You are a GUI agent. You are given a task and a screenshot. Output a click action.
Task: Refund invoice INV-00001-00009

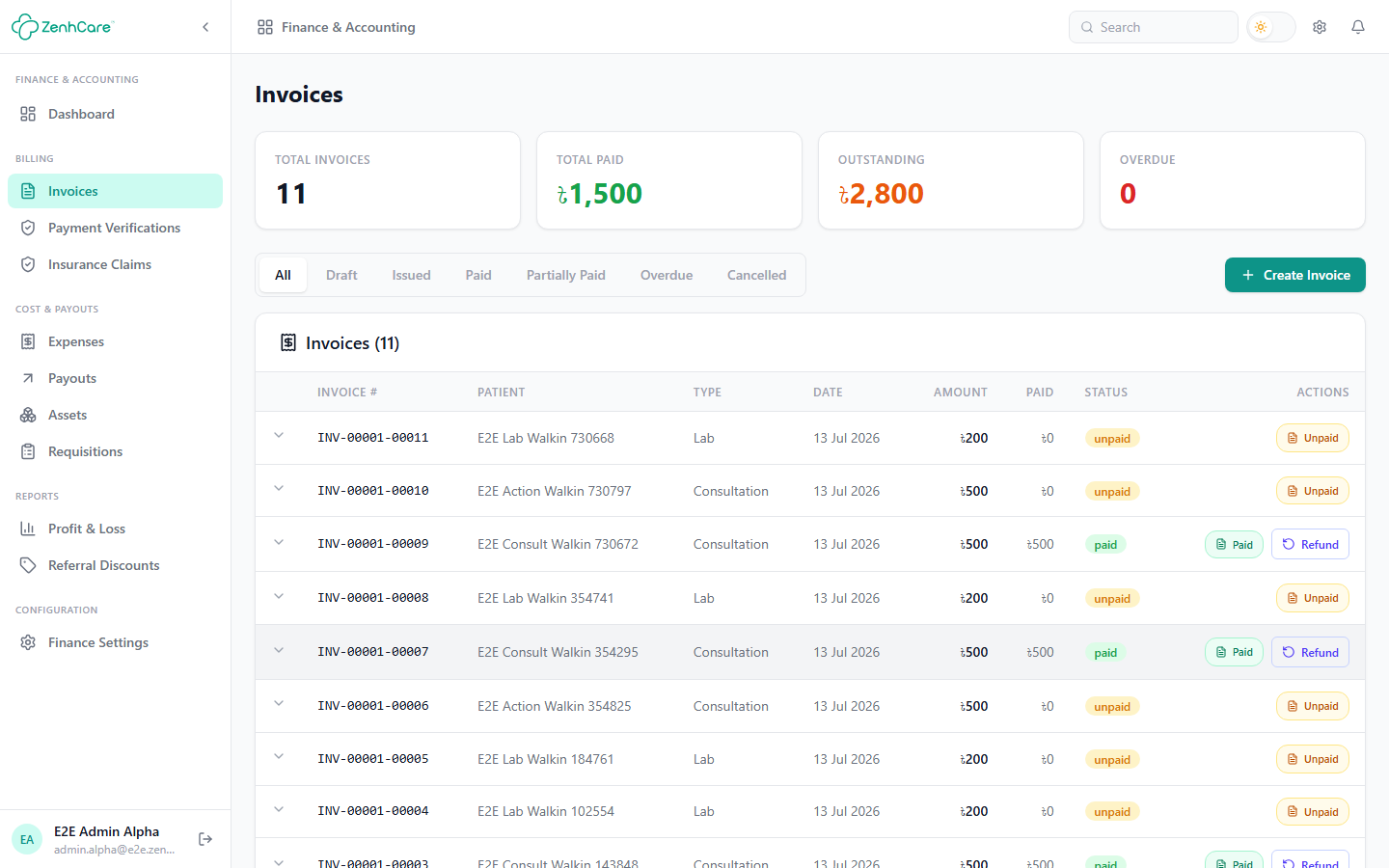tap(1310, 544)
